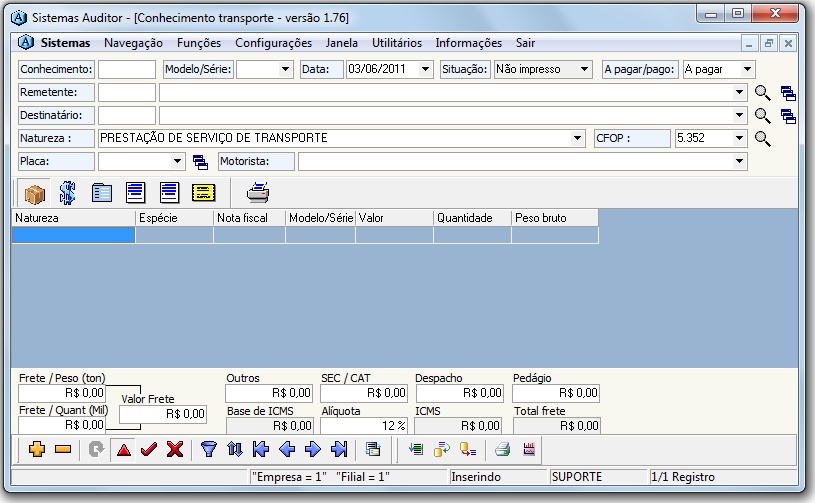Open the blue folder list tab icon
The image size is (815, 503).
(101, 193)
